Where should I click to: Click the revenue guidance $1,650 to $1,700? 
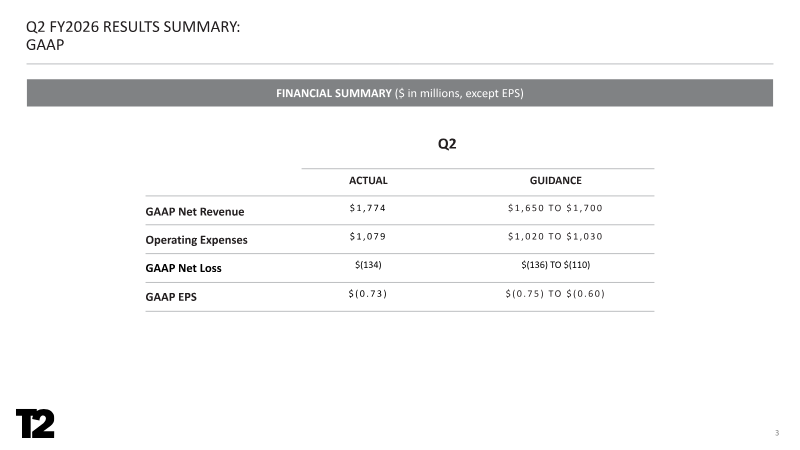click(555, 208)
